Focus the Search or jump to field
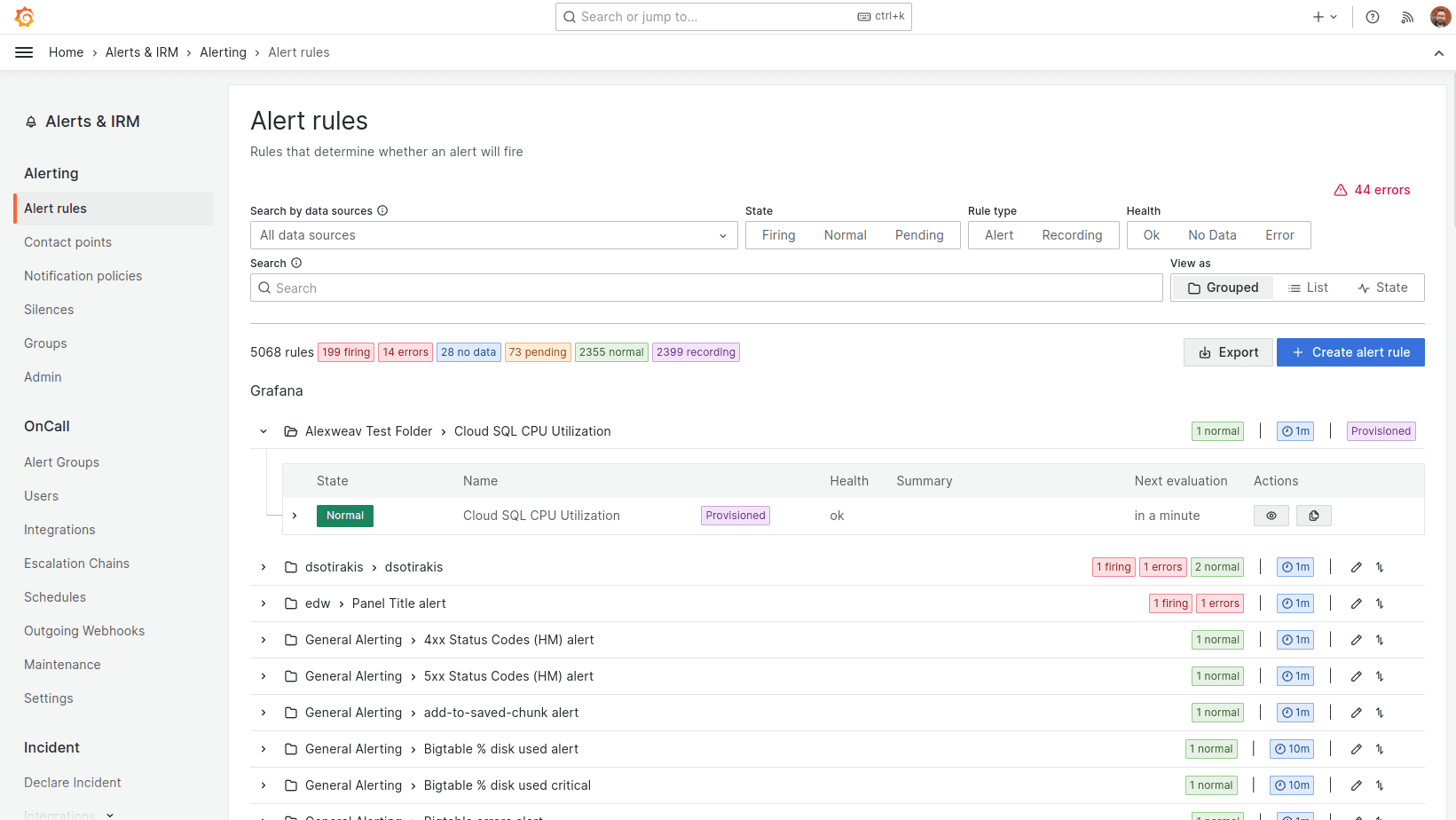This screenshot has width=1456, height=820. pyautogui.click(x=734, y=17)
